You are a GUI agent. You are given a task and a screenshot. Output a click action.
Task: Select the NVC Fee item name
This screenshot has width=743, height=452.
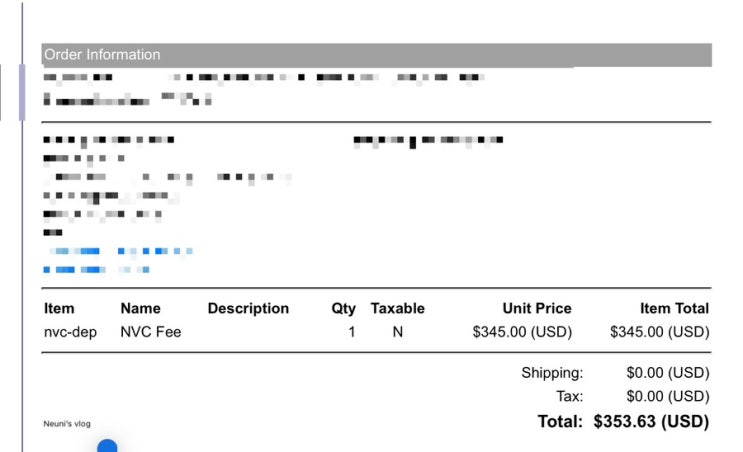point(150,332)
